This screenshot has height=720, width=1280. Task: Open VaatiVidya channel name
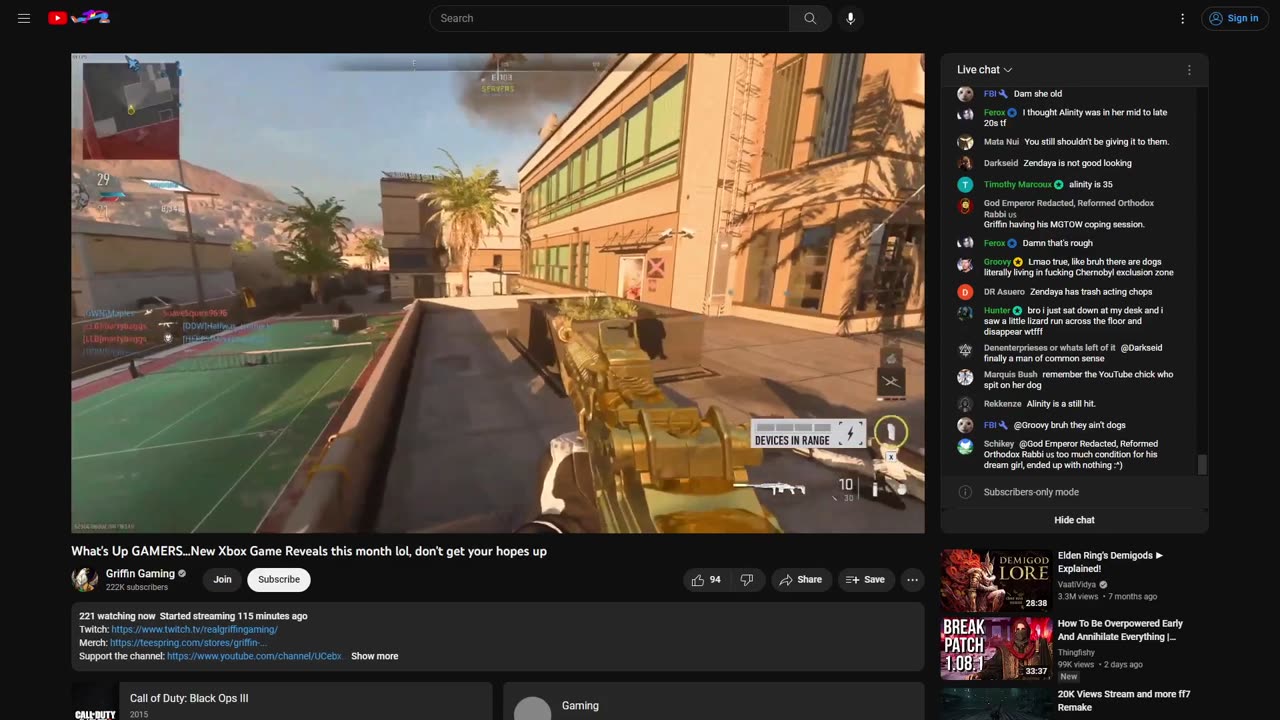click(1077, 585)
